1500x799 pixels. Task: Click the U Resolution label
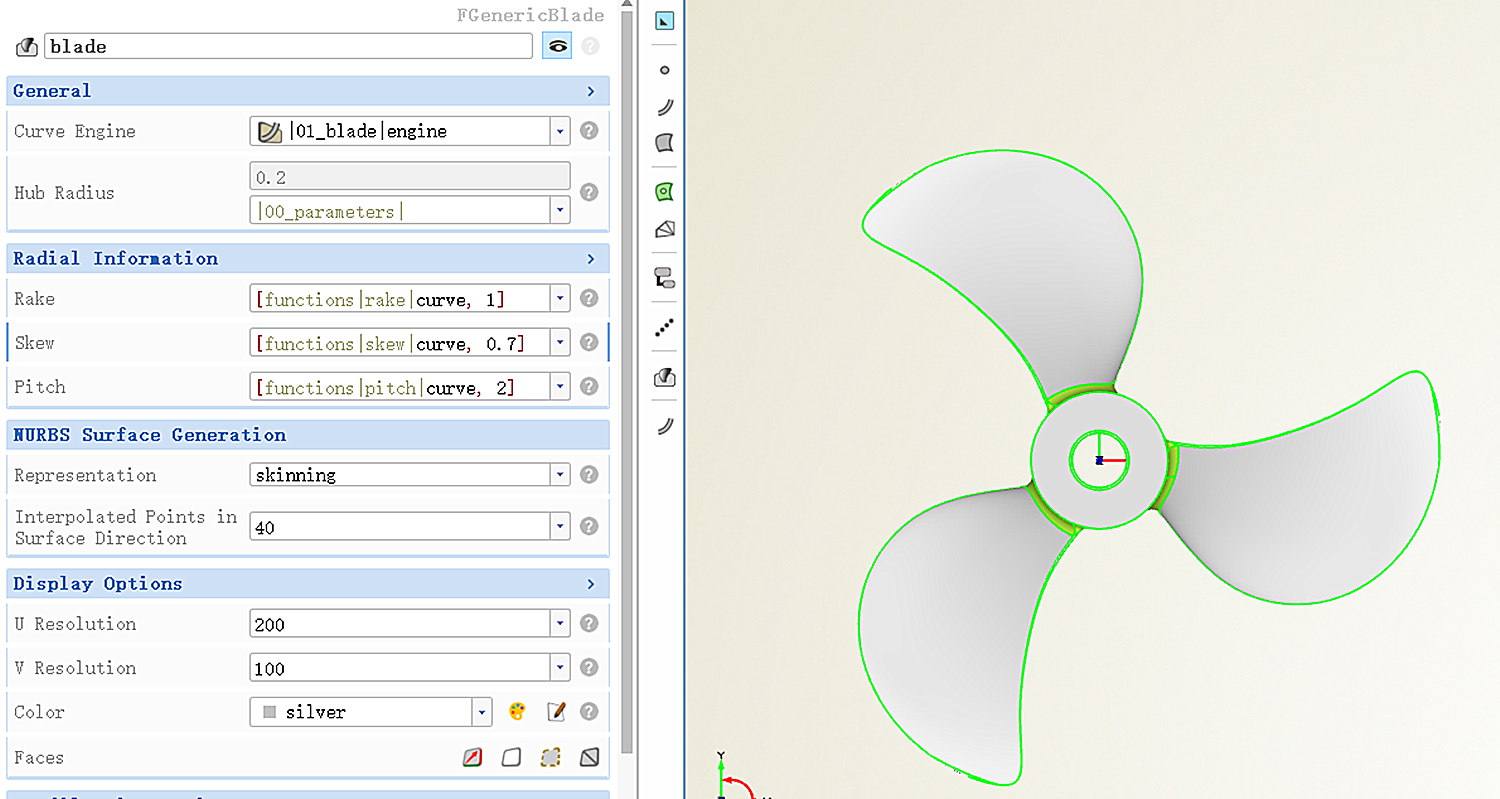[75, 624]
